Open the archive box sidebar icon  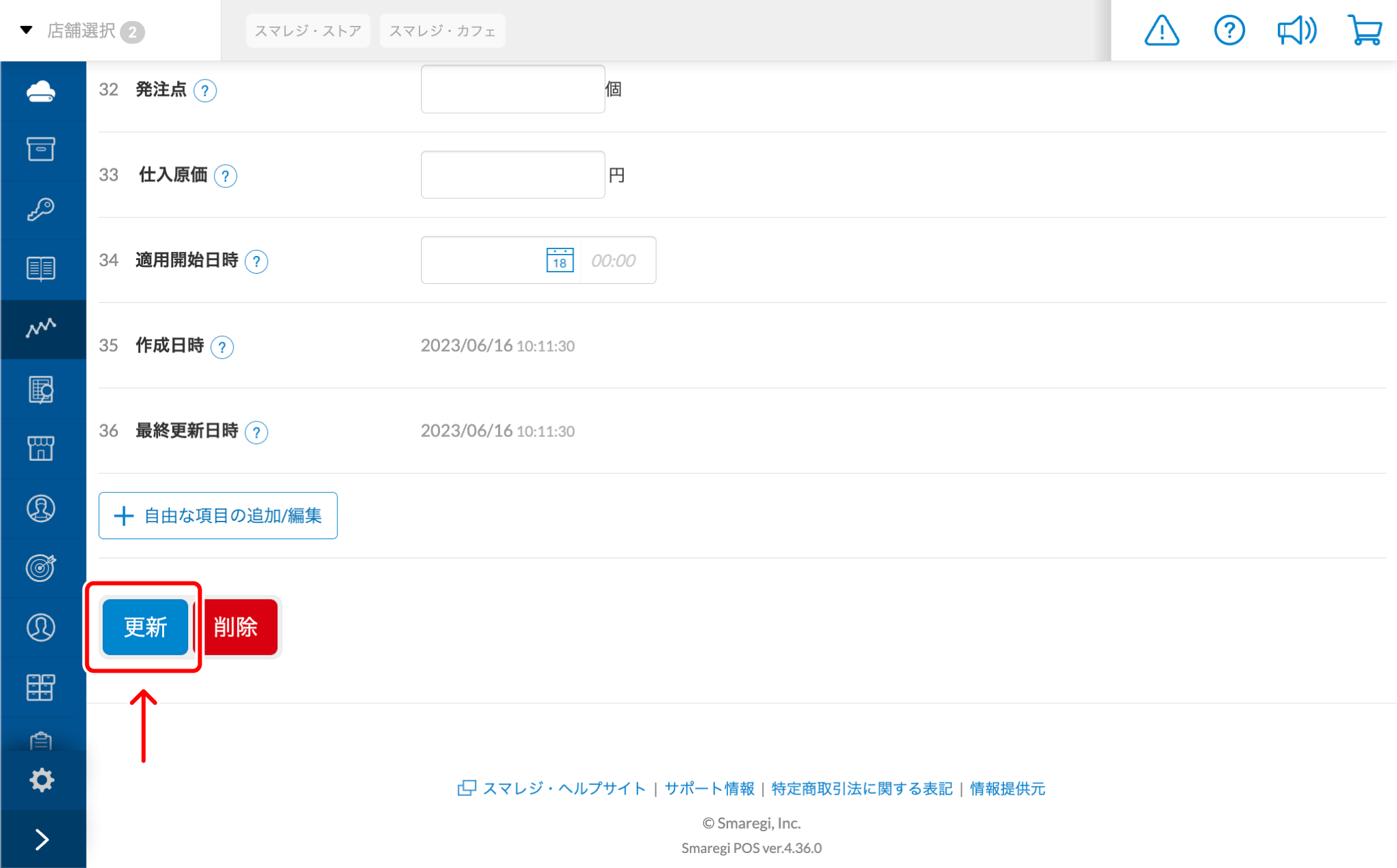pos(41,150)
